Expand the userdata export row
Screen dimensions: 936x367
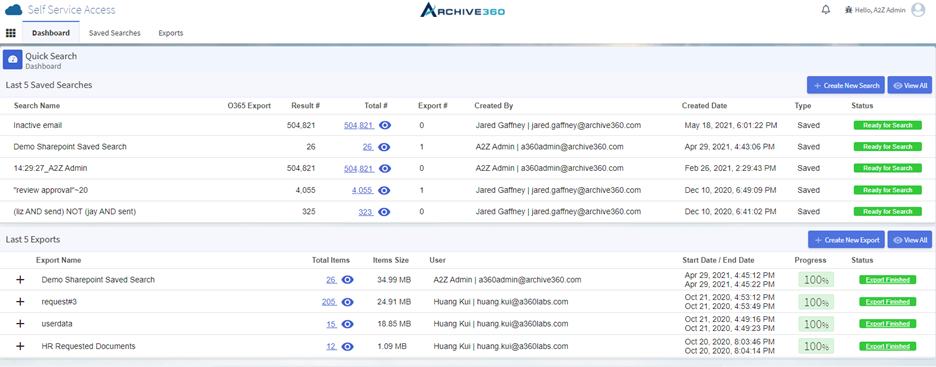coord(20,324)
